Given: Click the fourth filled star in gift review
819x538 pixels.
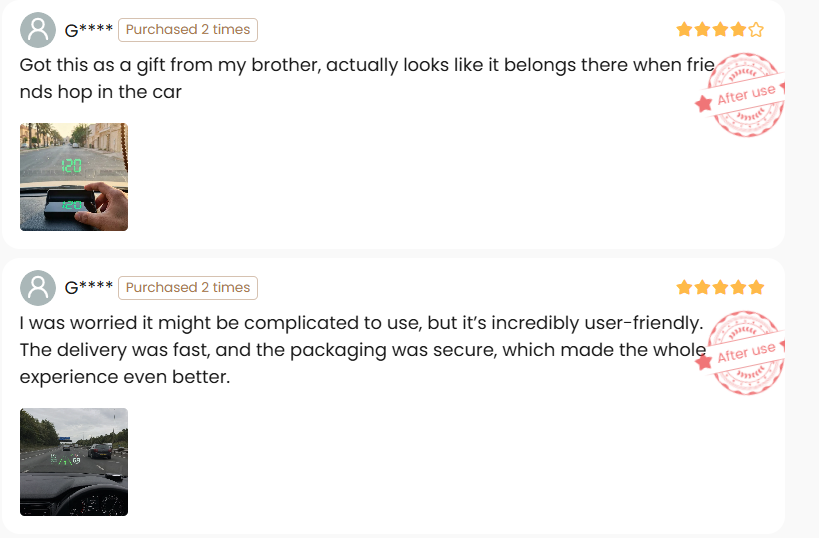Looking at the screenshot, I should coord(738,29).
